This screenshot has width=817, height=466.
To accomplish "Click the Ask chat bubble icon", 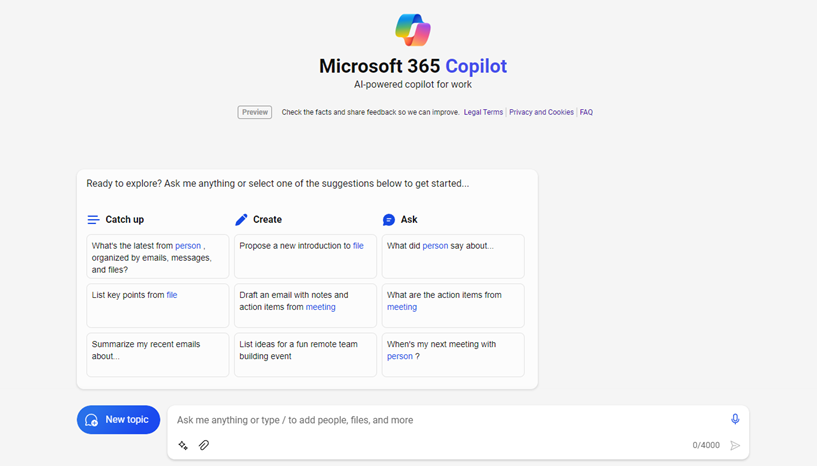I will tap(389, 220).
